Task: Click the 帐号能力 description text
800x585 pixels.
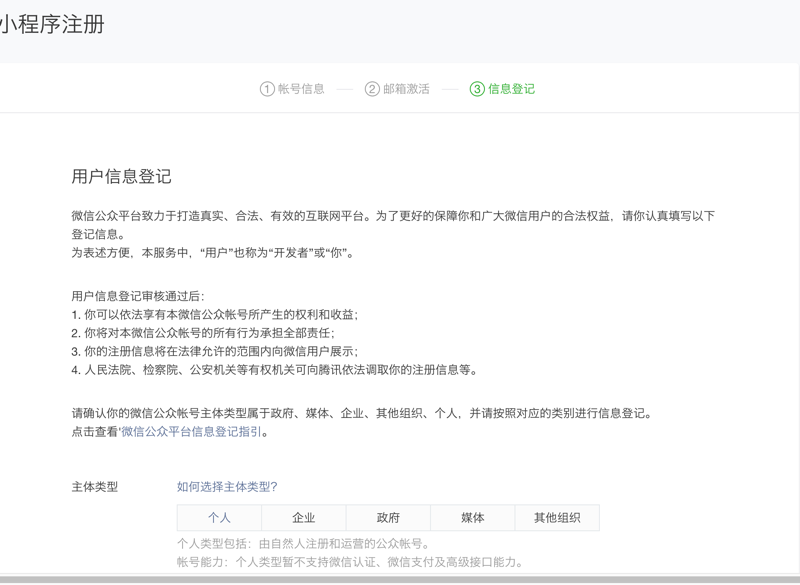Action: coord(351,562)
